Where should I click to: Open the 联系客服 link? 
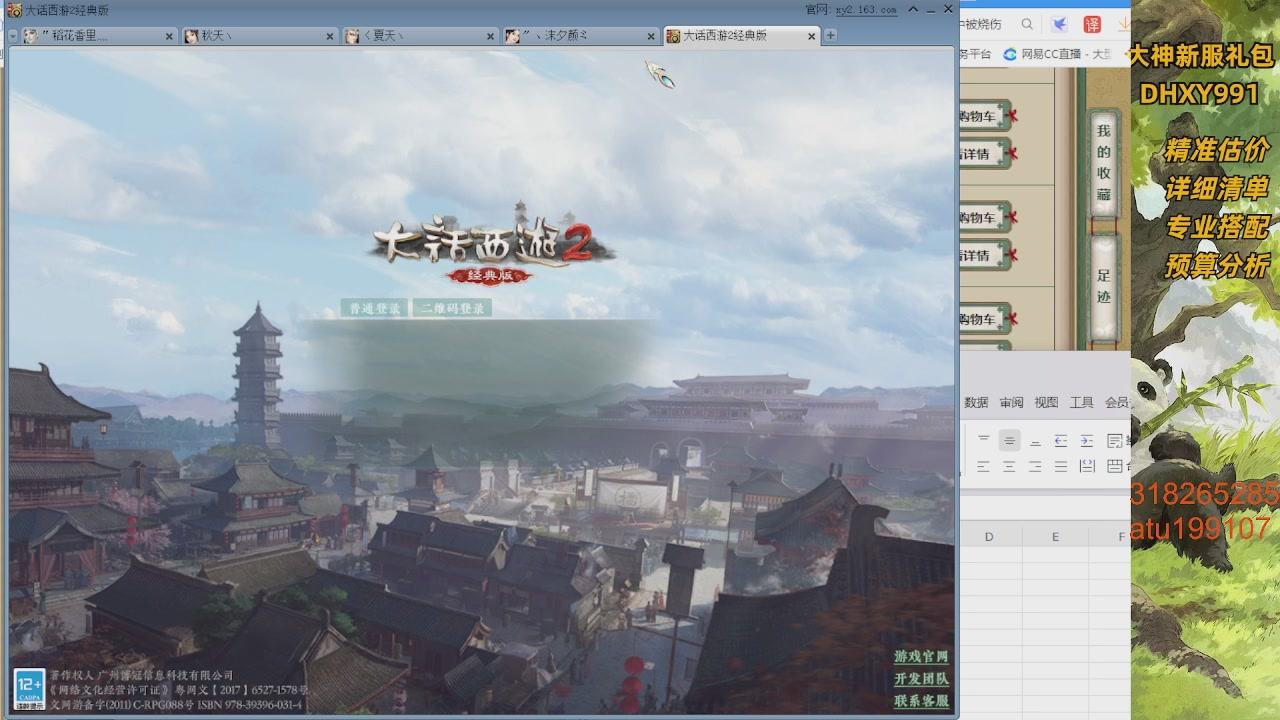[921, 701]
